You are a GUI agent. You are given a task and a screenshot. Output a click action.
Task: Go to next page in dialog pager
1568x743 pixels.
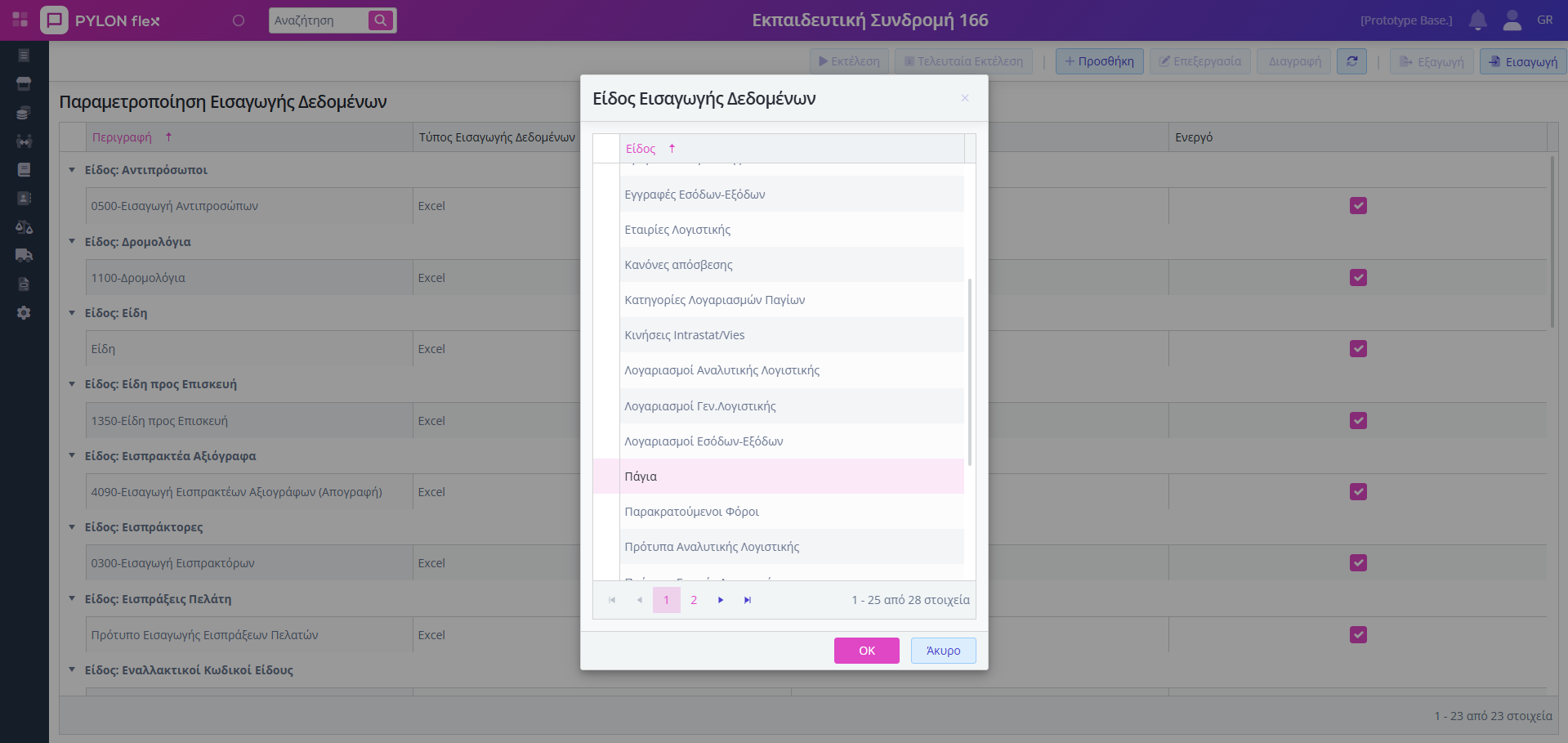(721, 600)
